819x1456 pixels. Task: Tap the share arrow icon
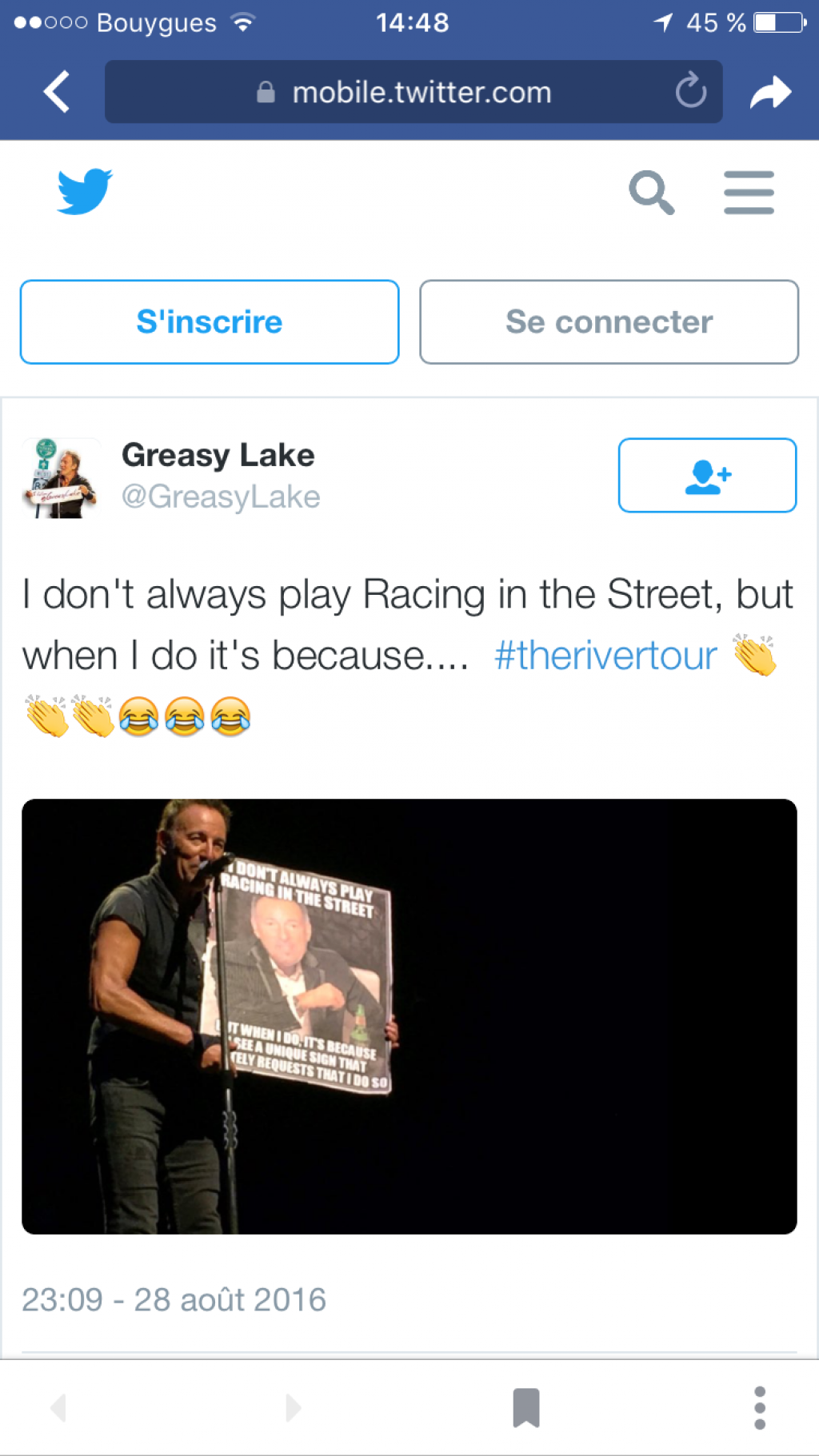[770, 92]
